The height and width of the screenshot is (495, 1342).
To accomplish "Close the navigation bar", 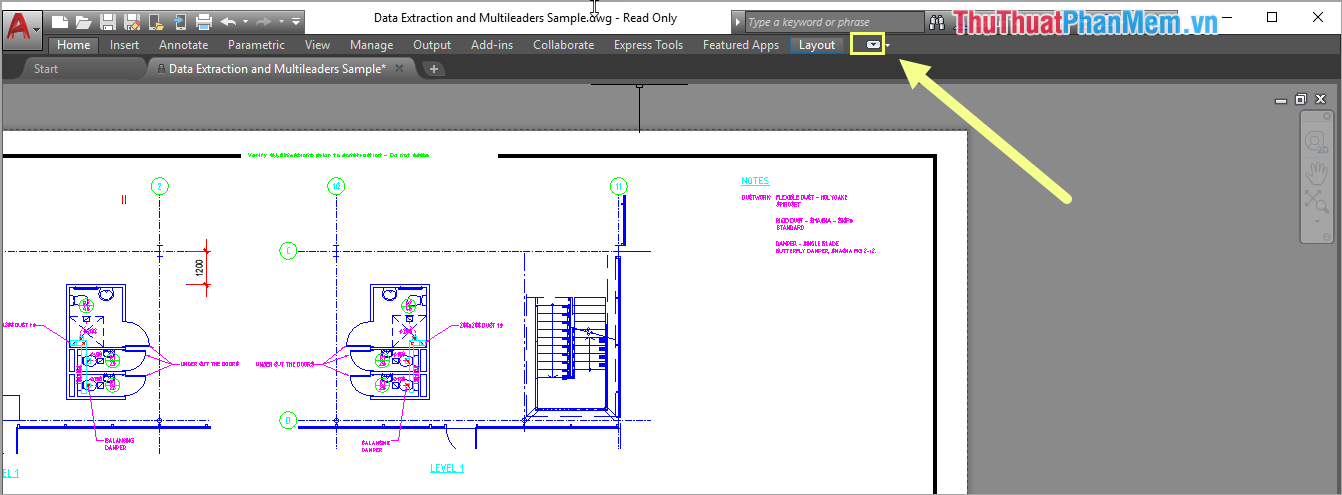I will click(x=1327, y=116).
